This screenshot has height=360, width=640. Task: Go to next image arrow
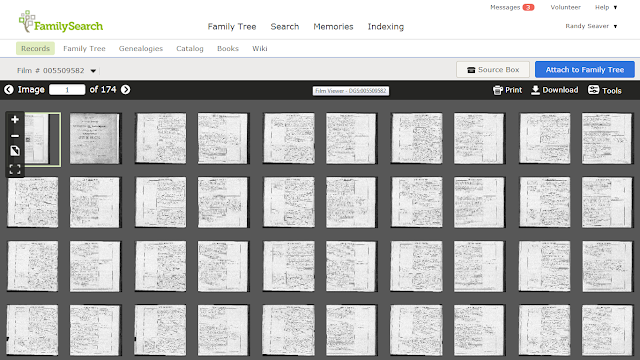(x=126, y=89)
